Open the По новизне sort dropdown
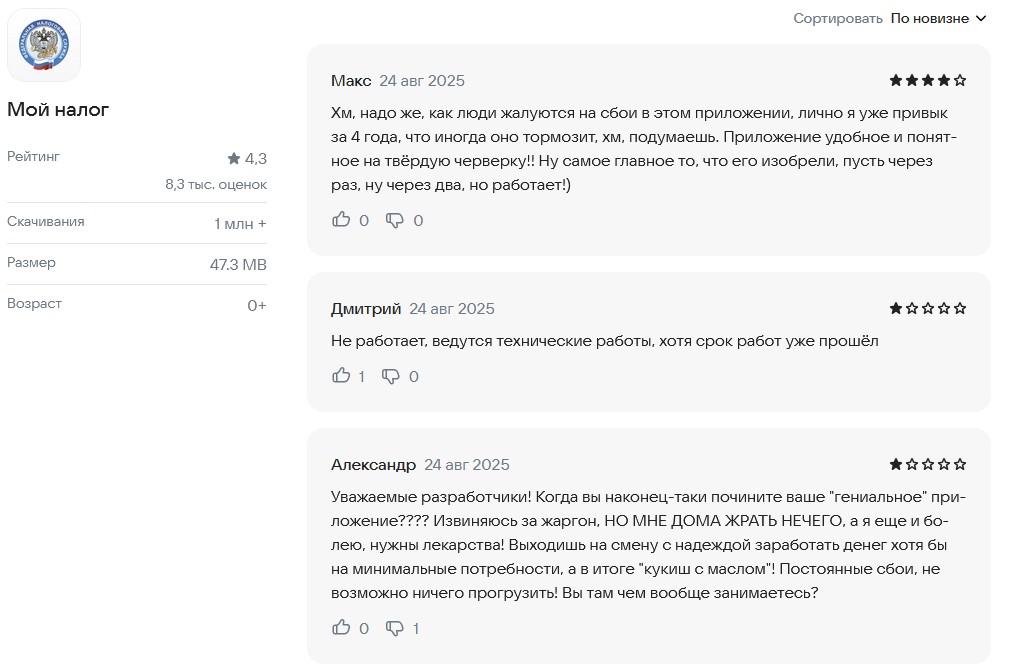 coord(930,18)
